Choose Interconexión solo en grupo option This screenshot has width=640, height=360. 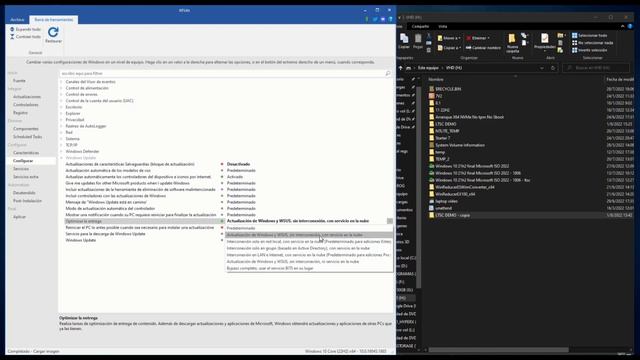point(309,248)
